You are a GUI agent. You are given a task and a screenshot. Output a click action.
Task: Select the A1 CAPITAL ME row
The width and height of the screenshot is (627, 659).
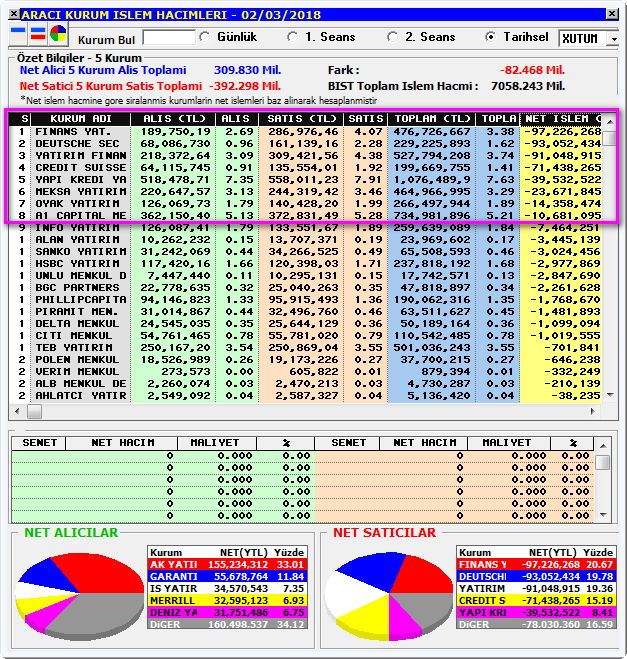coord(306,216)
